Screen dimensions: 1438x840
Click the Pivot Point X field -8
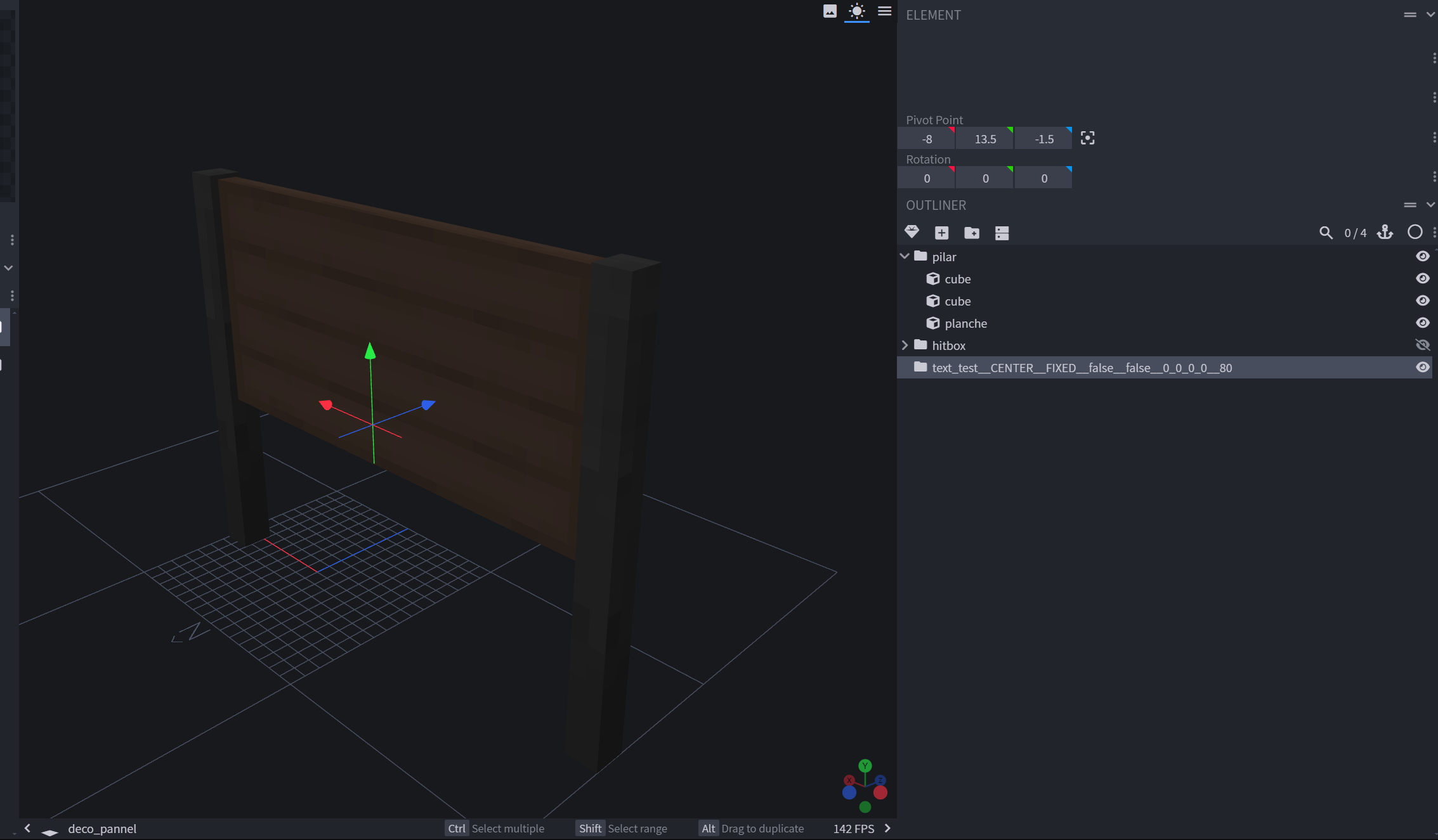926,139
